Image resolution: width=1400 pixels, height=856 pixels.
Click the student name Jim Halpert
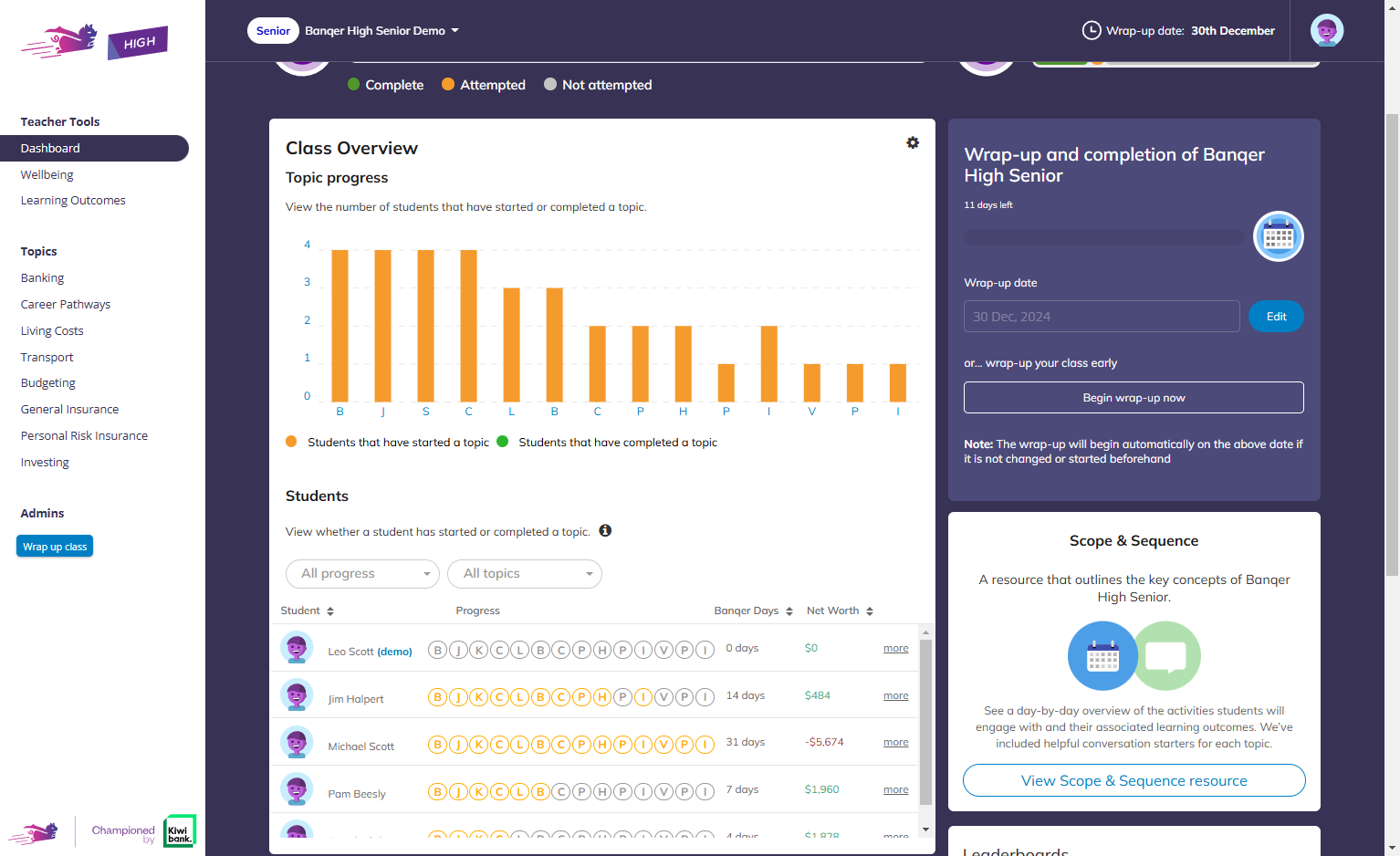click(356, 699)
